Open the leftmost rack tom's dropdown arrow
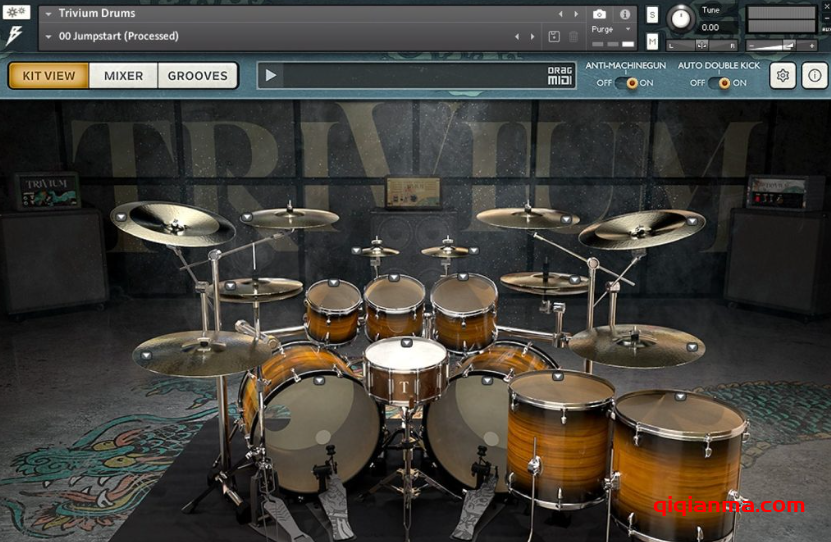 click(333, 283)
